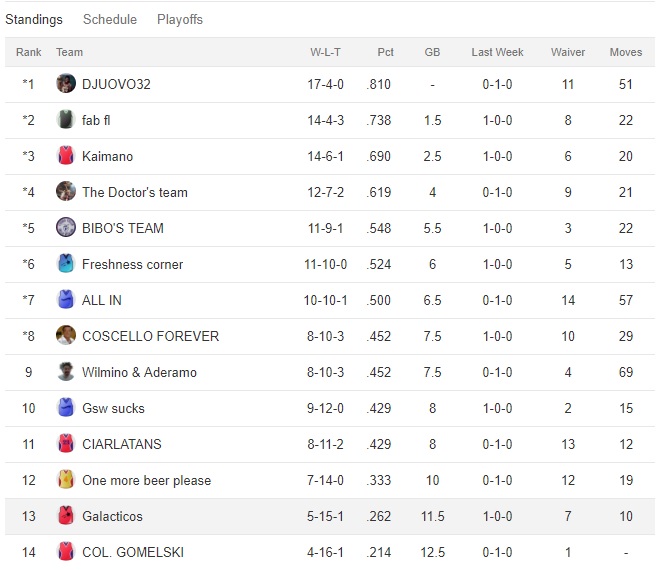Click Galacticos jersey icon
The image size is (665, 570).
pyautogui.click(x=66, y=516)
